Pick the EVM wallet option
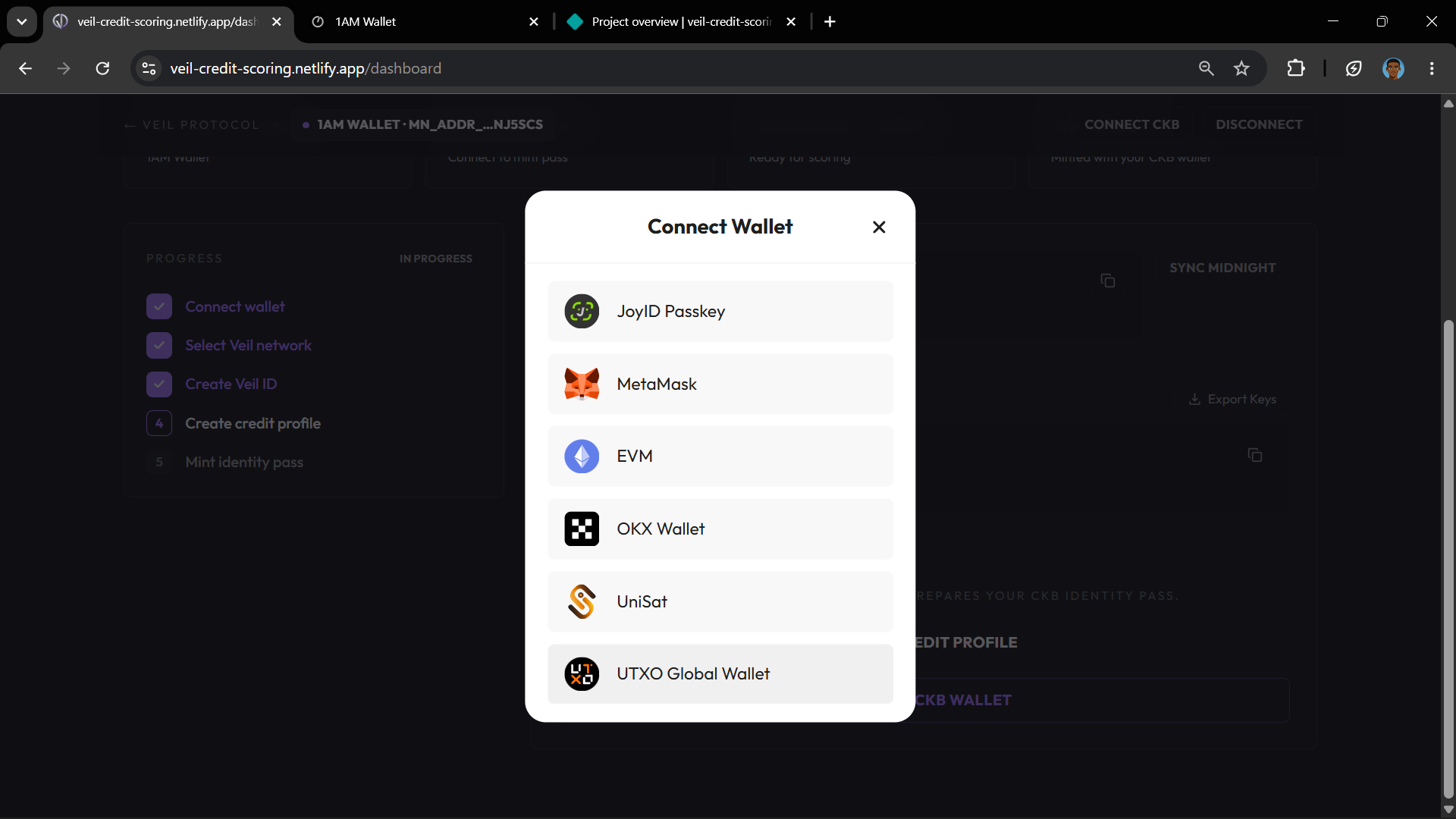 click(x=720, y=456)
